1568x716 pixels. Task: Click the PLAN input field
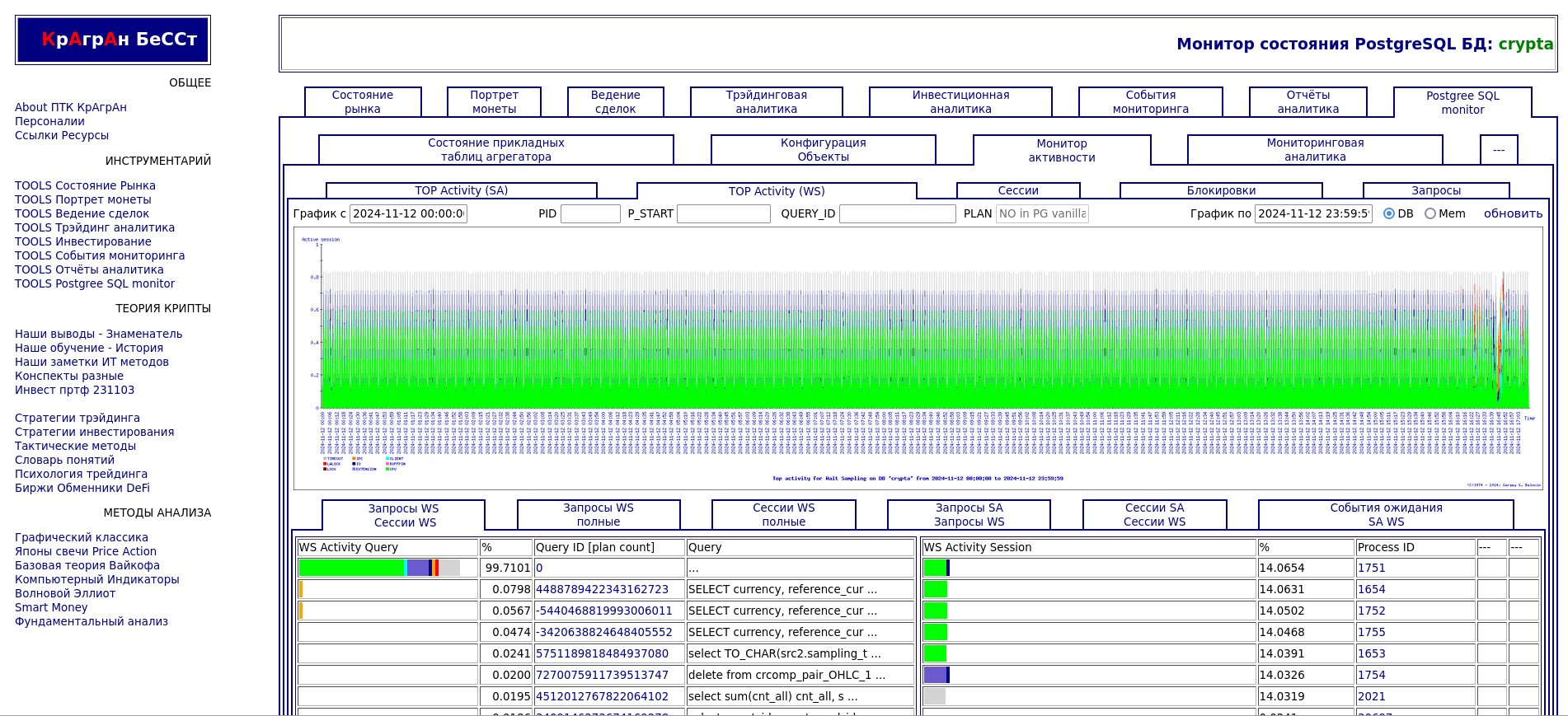pyautogui.click(x=1042, y=213)
